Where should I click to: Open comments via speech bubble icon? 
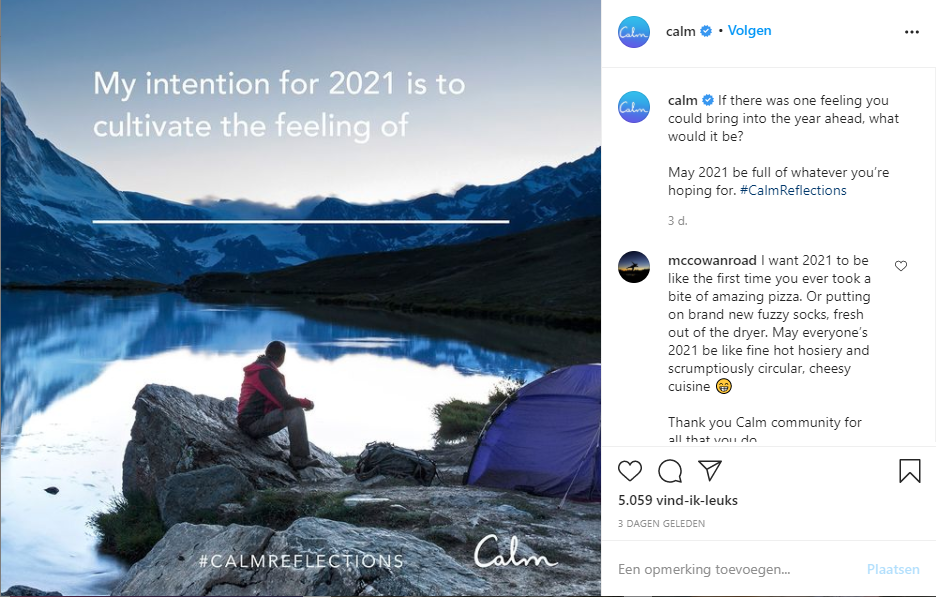pos(670,471)
